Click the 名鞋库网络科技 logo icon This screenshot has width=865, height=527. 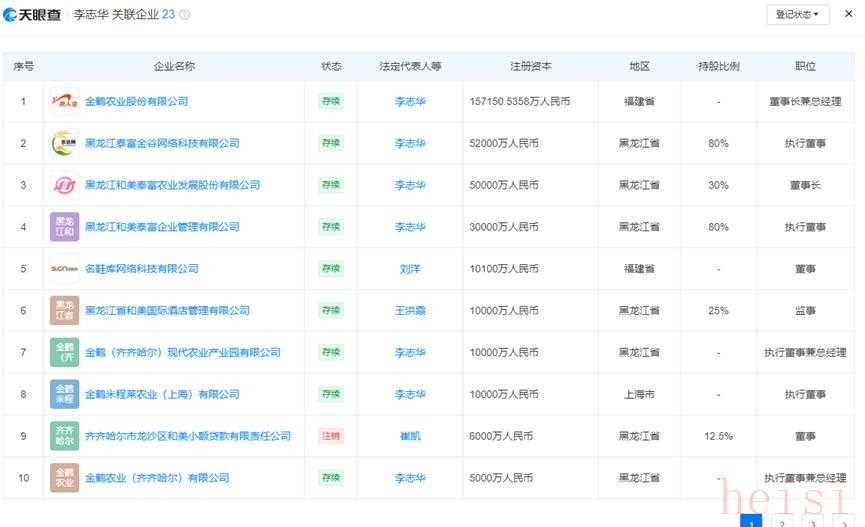point(64,269)
